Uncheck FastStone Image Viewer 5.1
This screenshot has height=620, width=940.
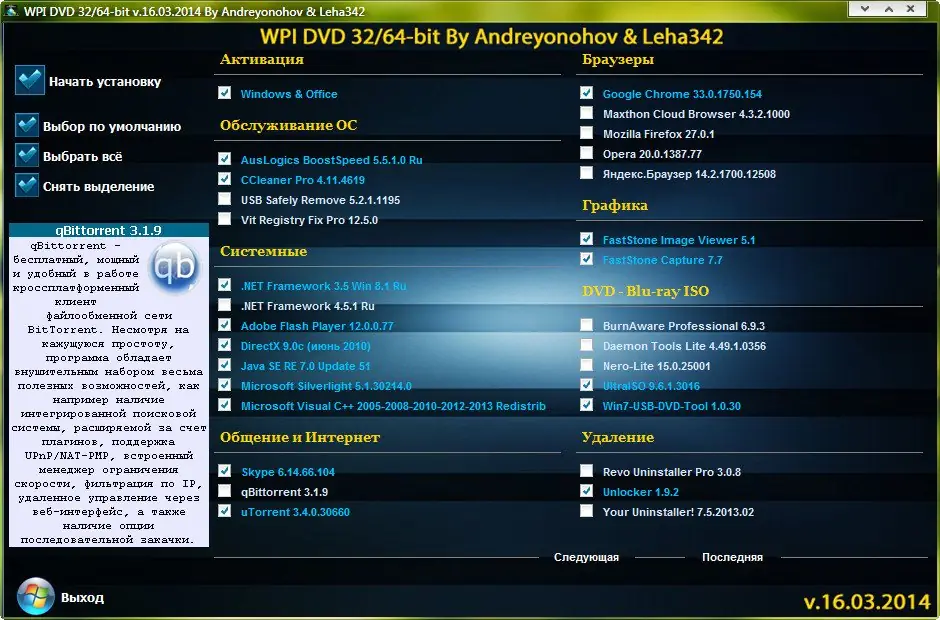[x=587, y=239]
